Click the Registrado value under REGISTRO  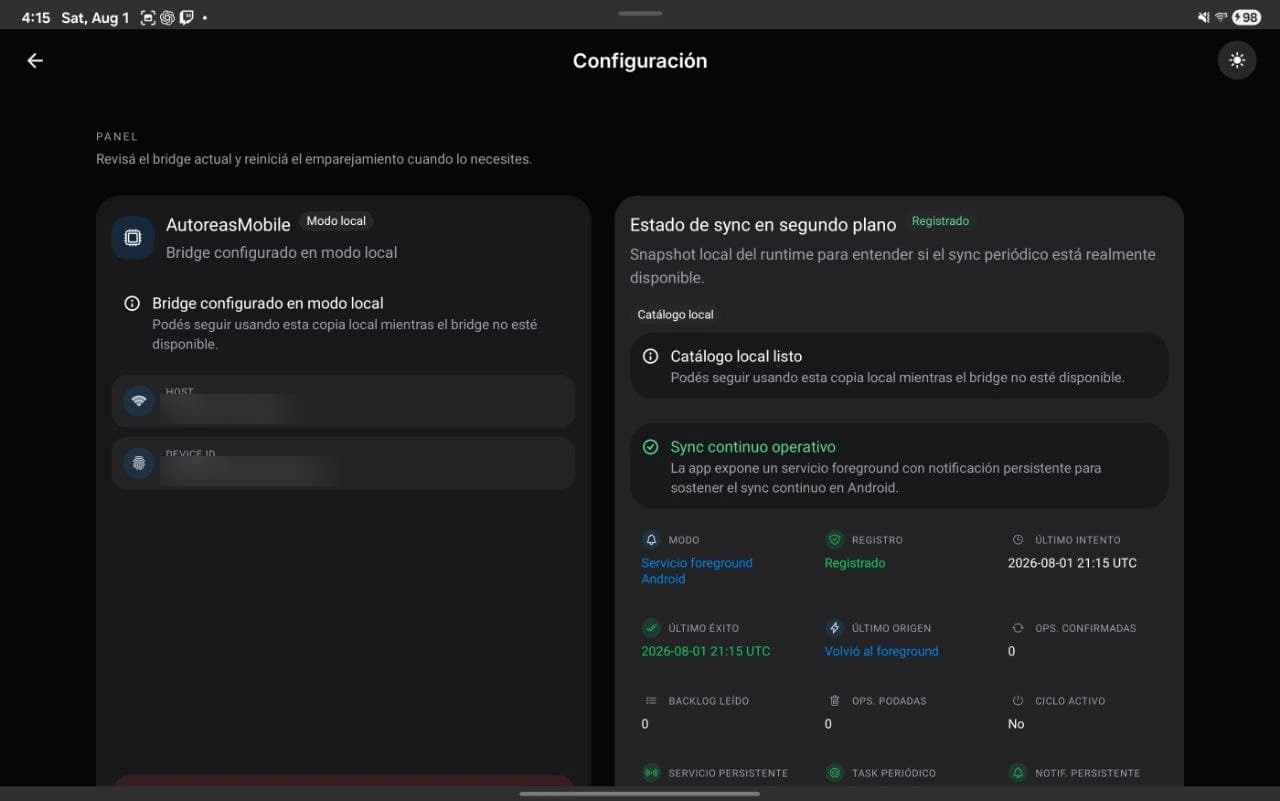[x=855, y=563]
